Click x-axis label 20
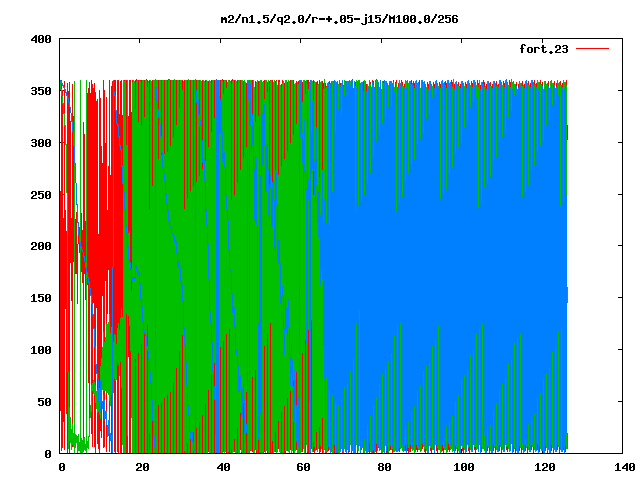The width and height of the screenshot is (640, 480). 142,467
